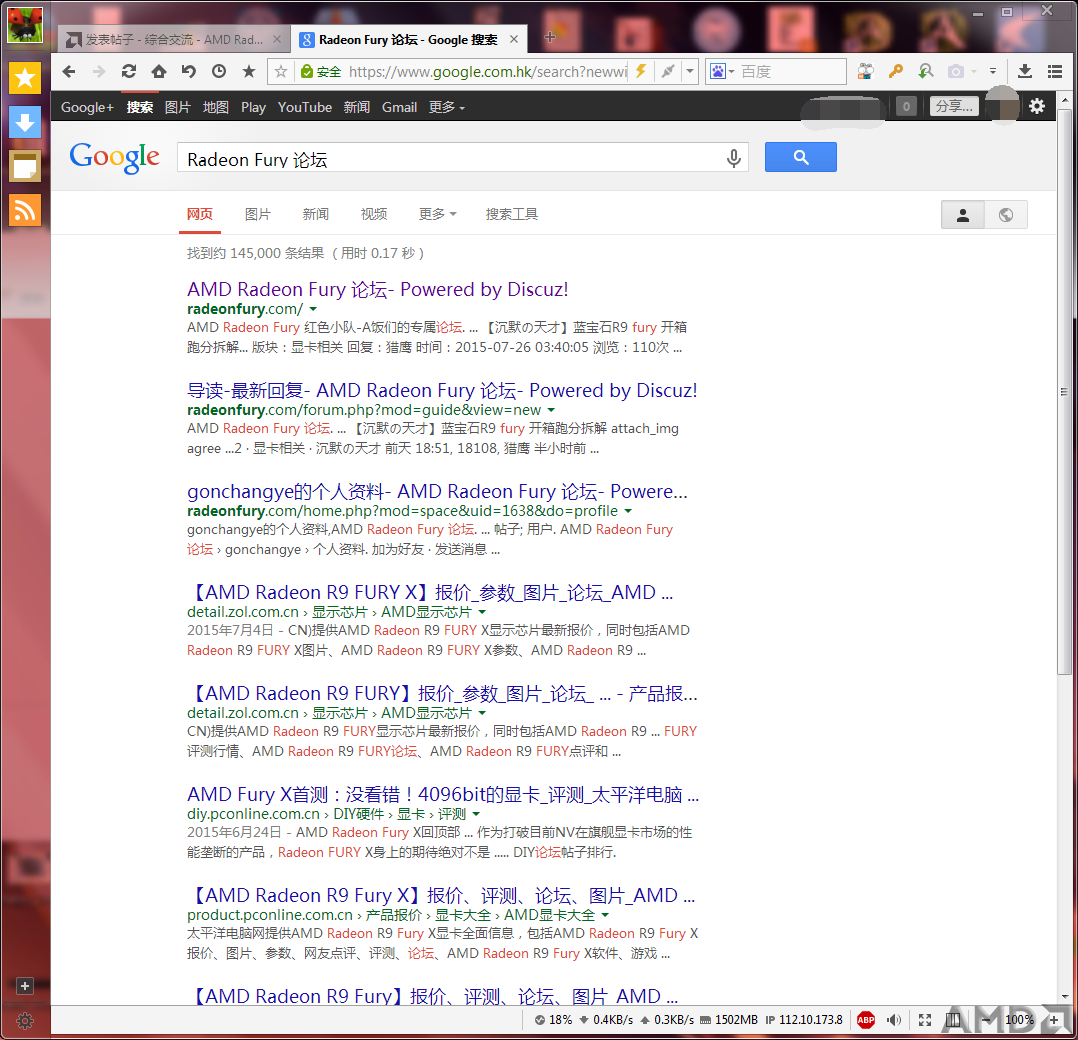
Task: Click the Google logo
Action: pyautogui.click(x=114, y=157)
